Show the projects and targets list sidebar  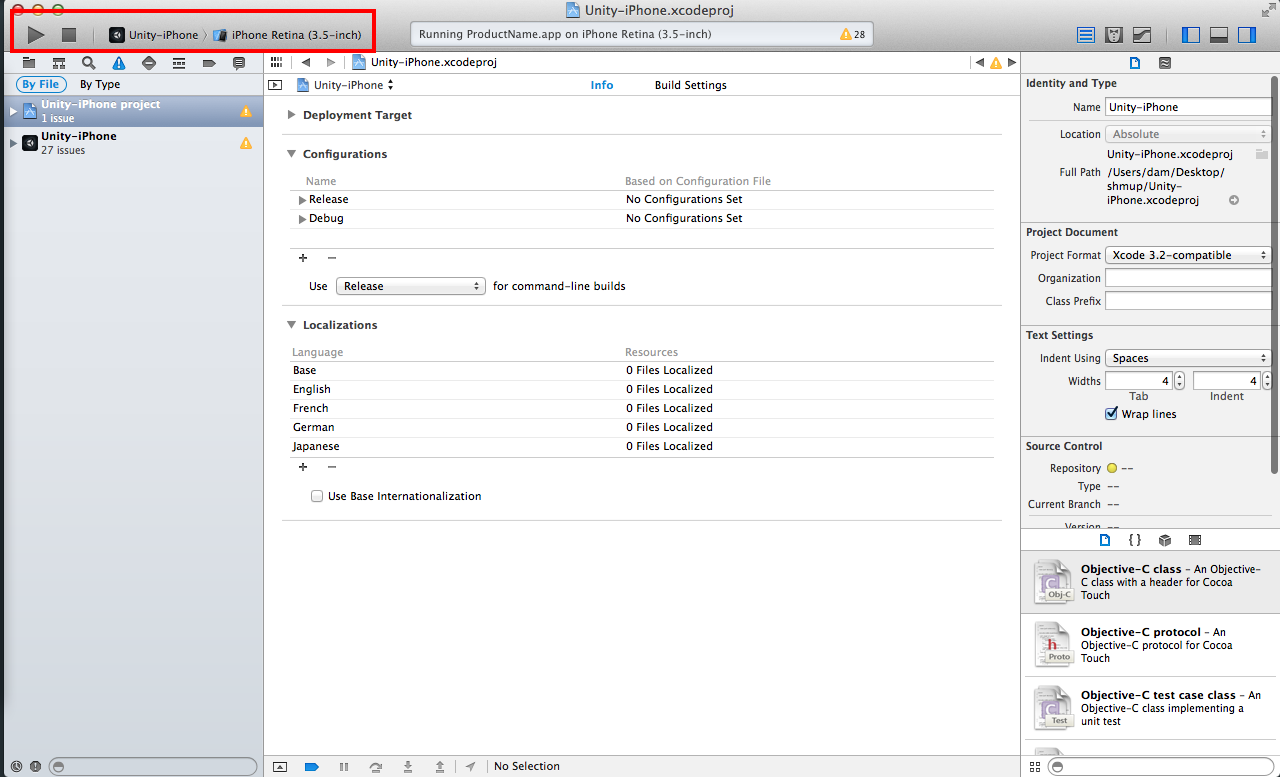[x=275, y=85]
